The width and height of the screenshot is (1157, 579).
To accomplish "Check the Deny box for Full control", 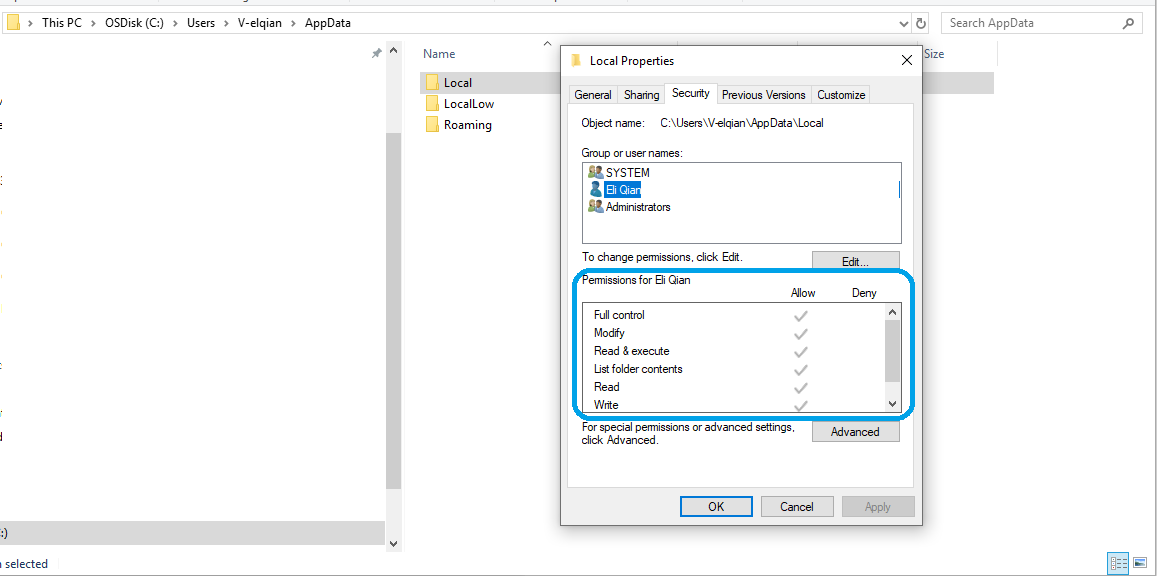I will click(x=864, y=314).
